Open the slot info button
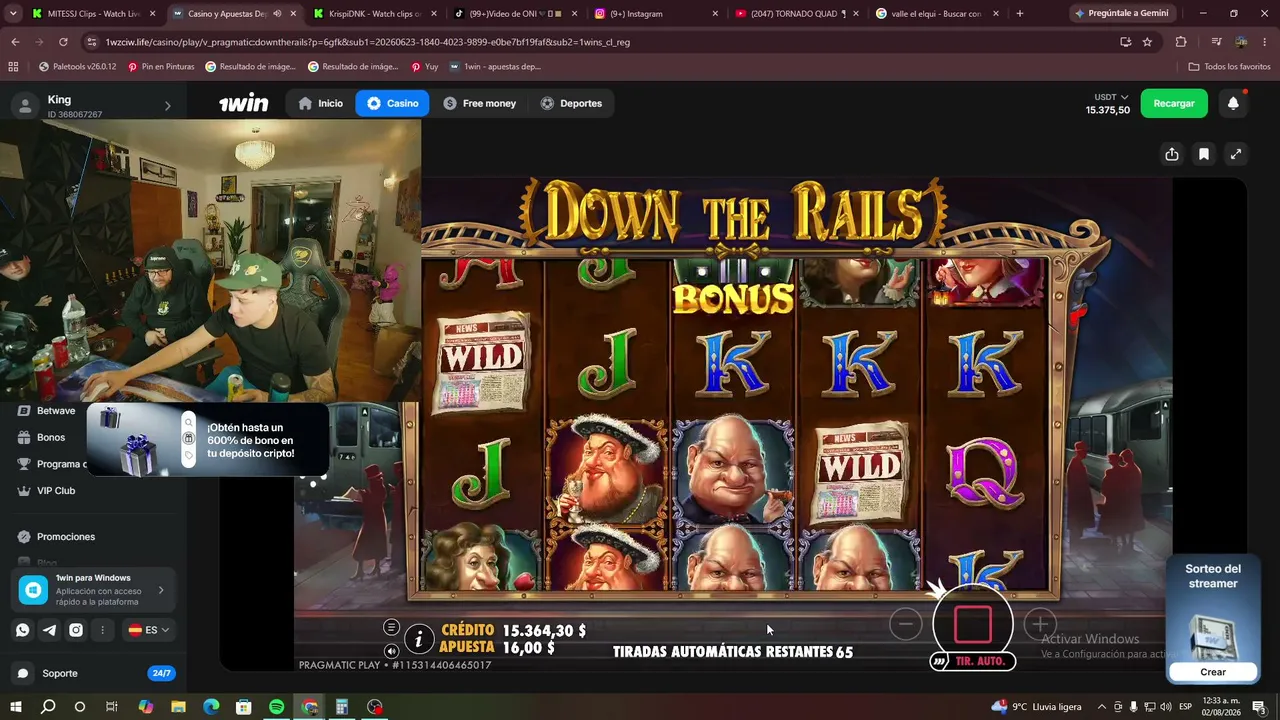This screenshot has height=720, width=1280. pyautogui.click(x=419, y=638)
